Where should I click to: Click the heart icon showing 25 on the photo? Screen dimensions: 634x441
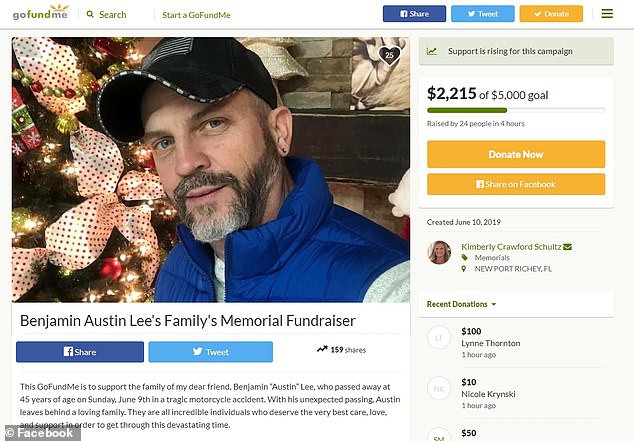click(x=390, y=55)
